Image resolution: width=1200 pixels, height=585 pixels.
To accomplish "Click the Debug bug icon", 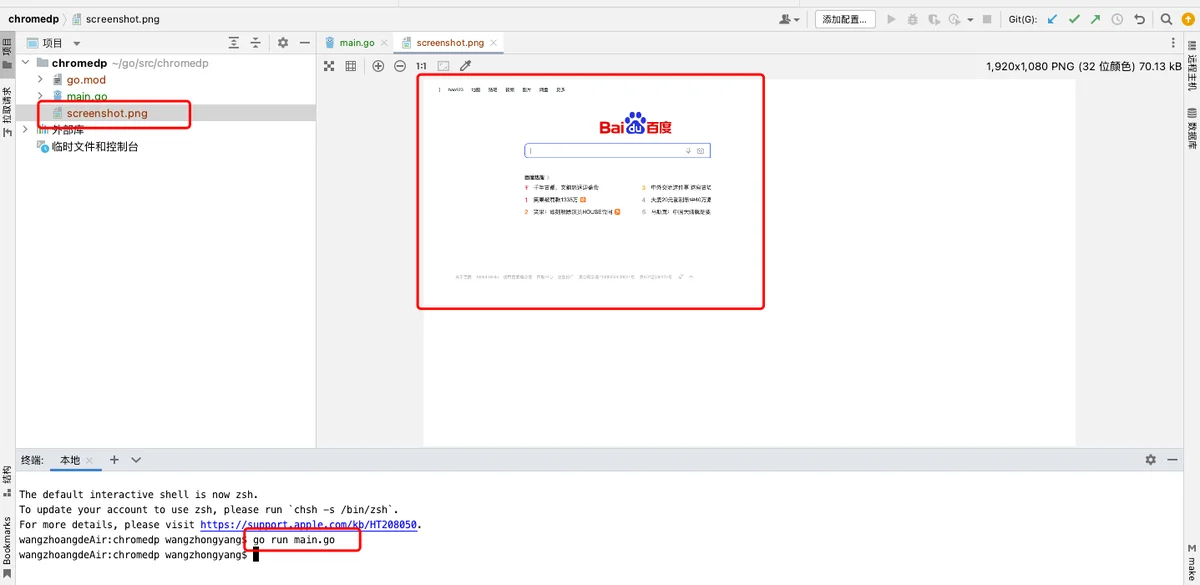I will pos(913,19).
